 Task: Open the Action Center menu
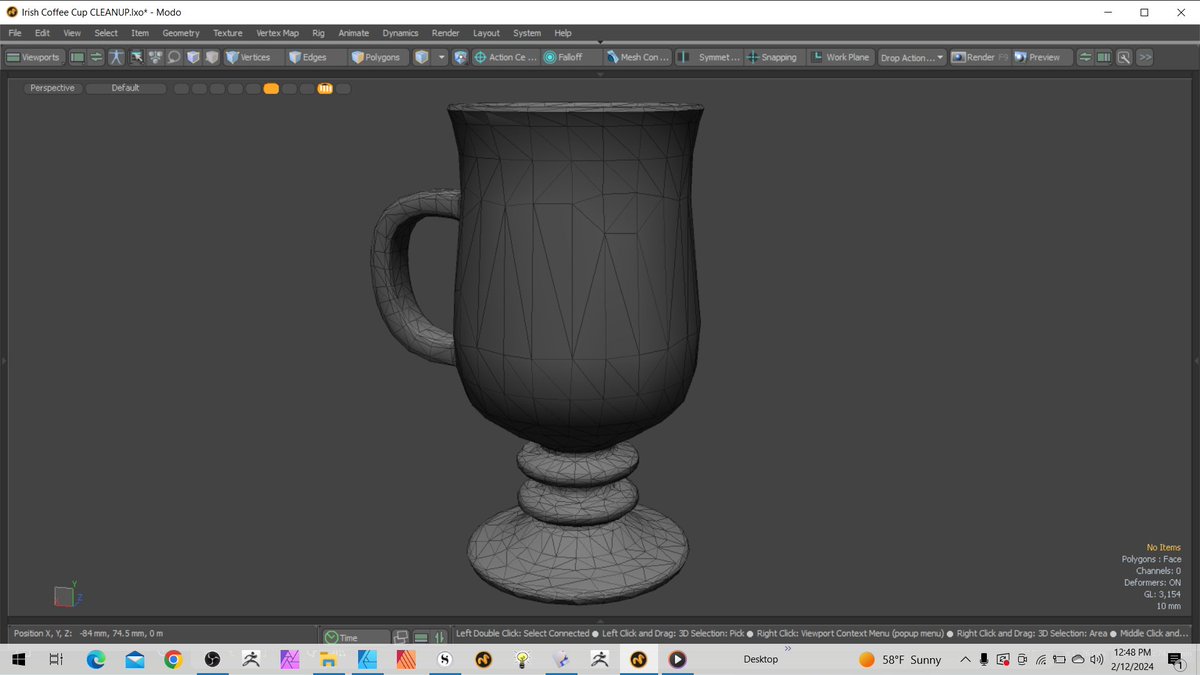pyautogui.click(x=506, y=57)
